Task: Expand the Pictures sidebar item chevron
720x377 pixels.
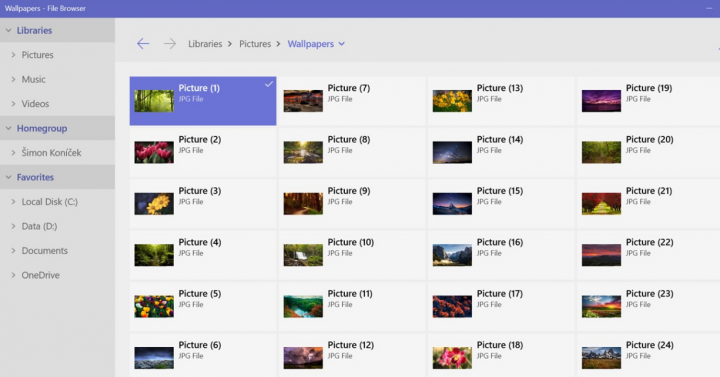Action: [x=13, y=55]
